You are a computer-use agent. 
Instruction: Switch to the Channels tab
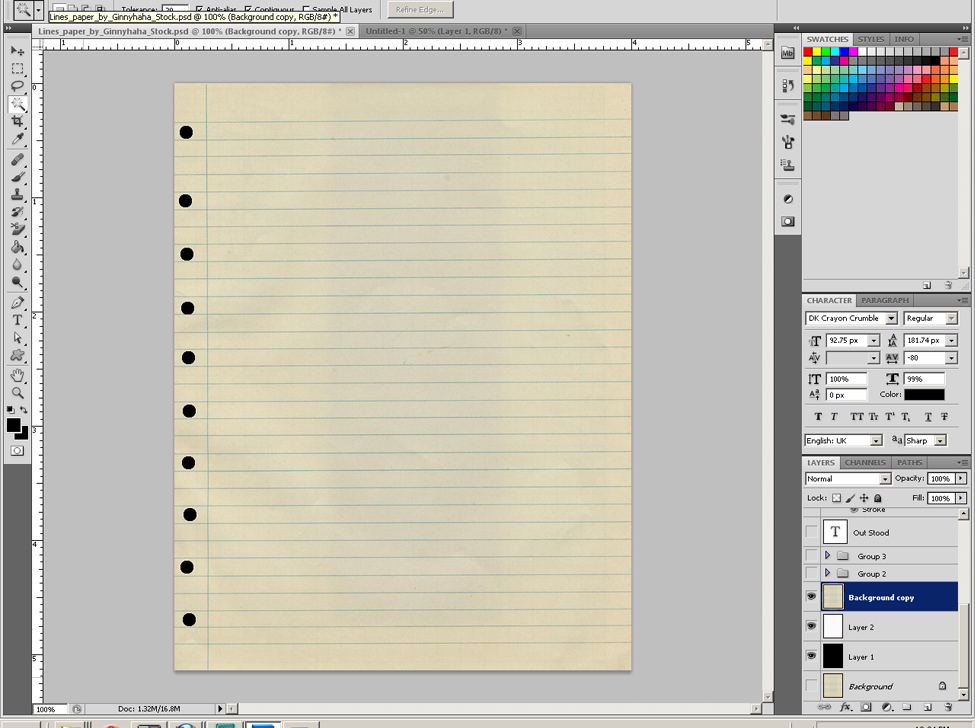coord(864,462)
